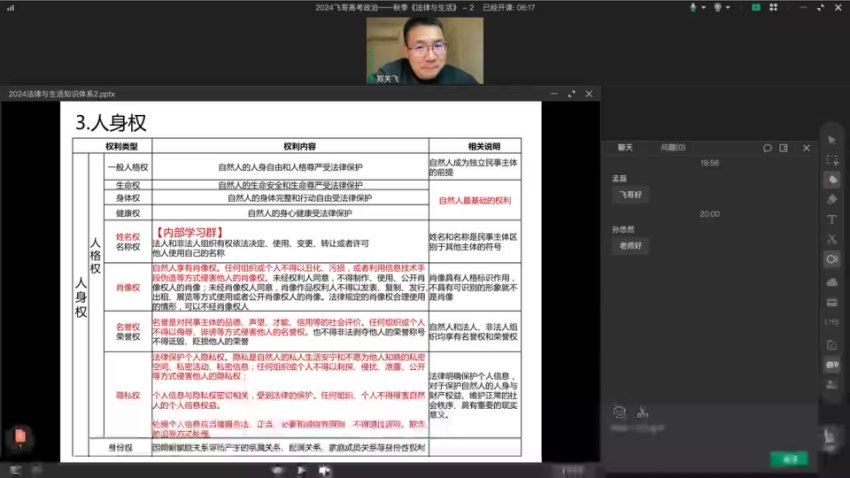The width and height of the screenshot is (850, 478).
Task: Switch to the 聊天 chat tab
Action: (x=625, y=147)
